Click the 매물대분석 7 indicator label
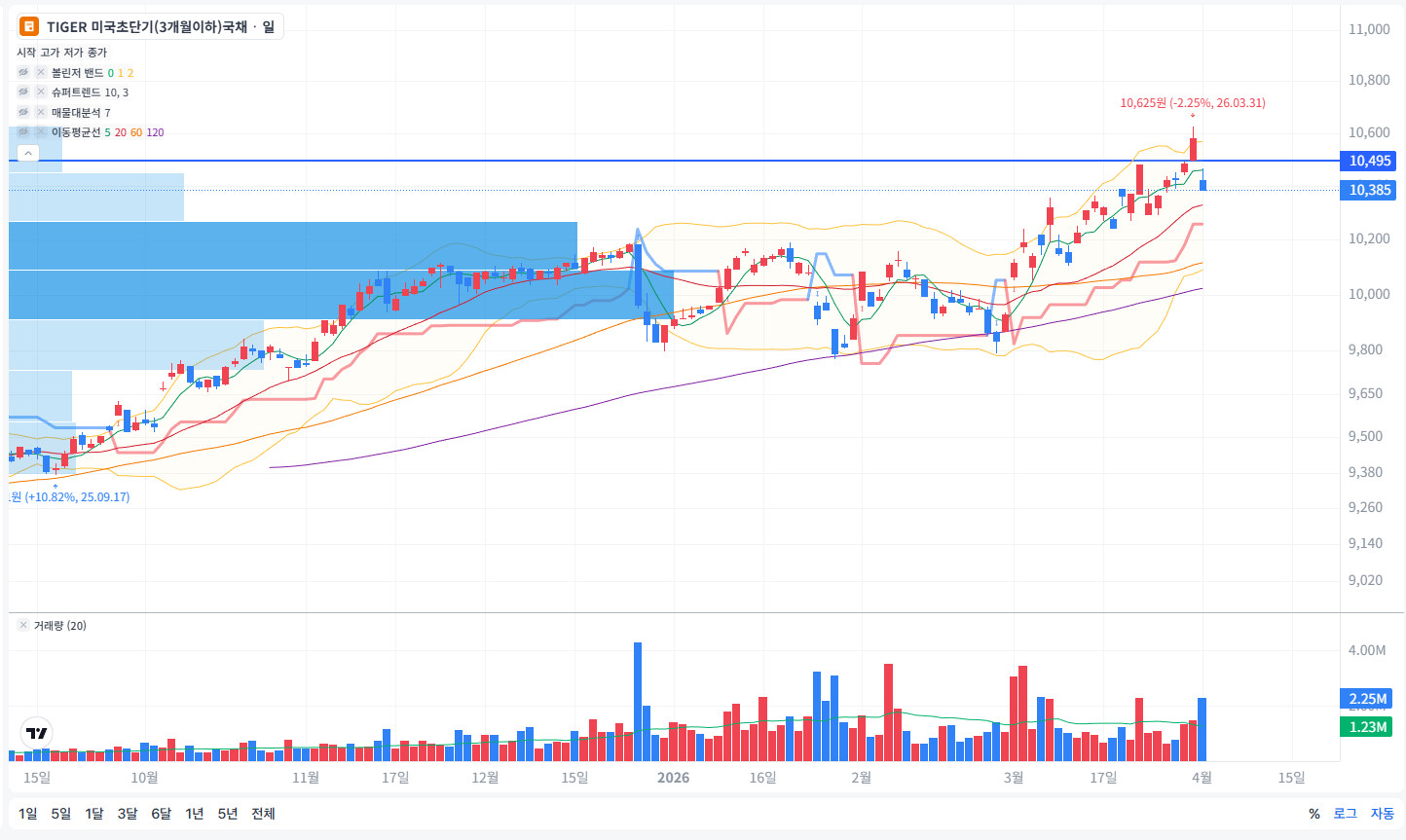Screen dimensions: 1406x840 pyautogui.click(x=81, y=113)
